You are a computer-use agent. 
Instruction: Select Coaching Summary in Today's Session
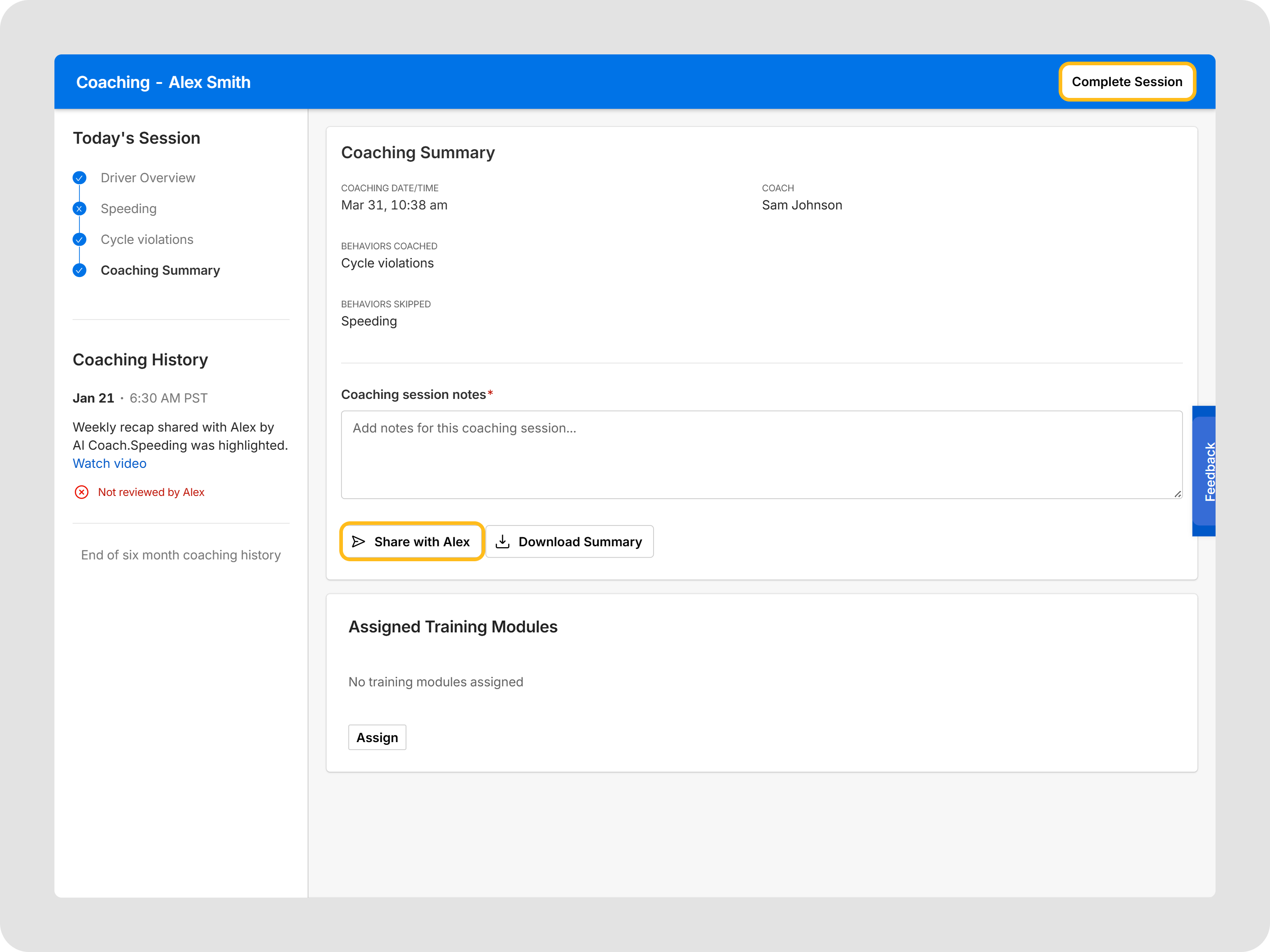160,270
